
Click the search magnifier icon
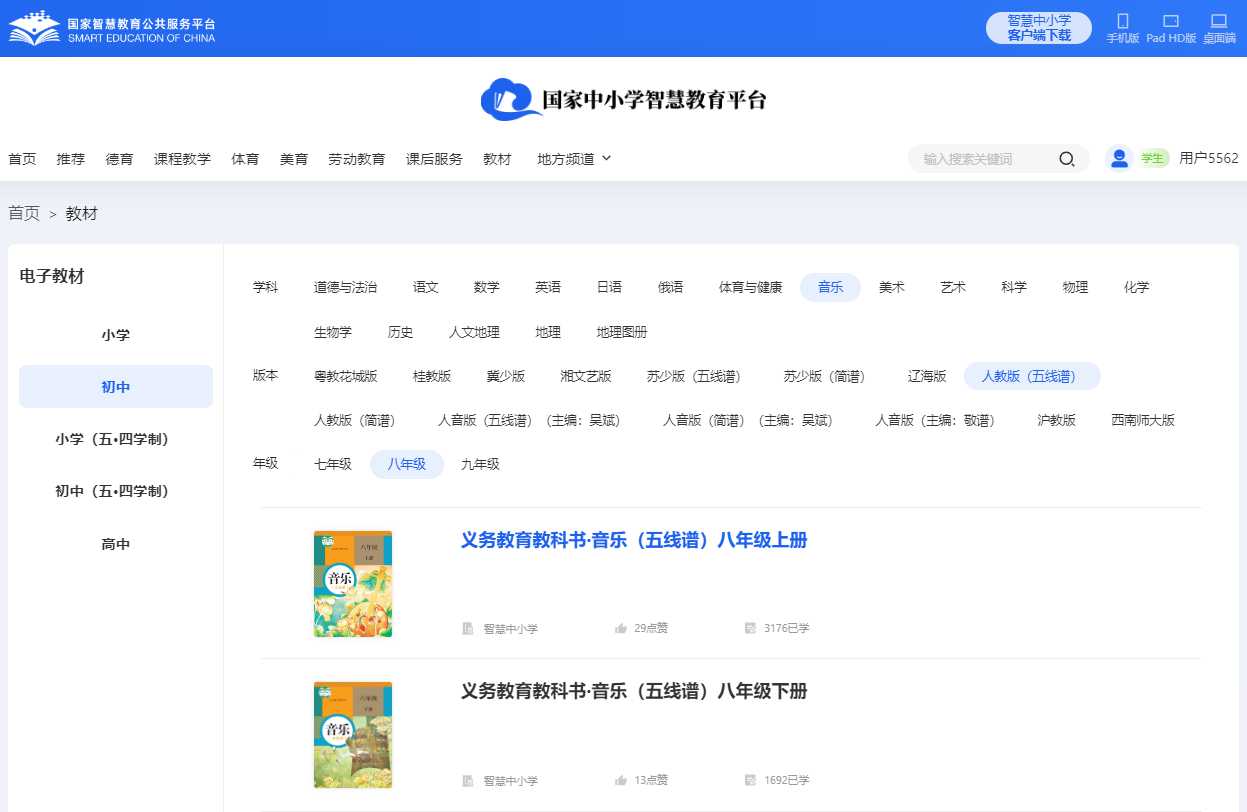[x=1067, y=159]
